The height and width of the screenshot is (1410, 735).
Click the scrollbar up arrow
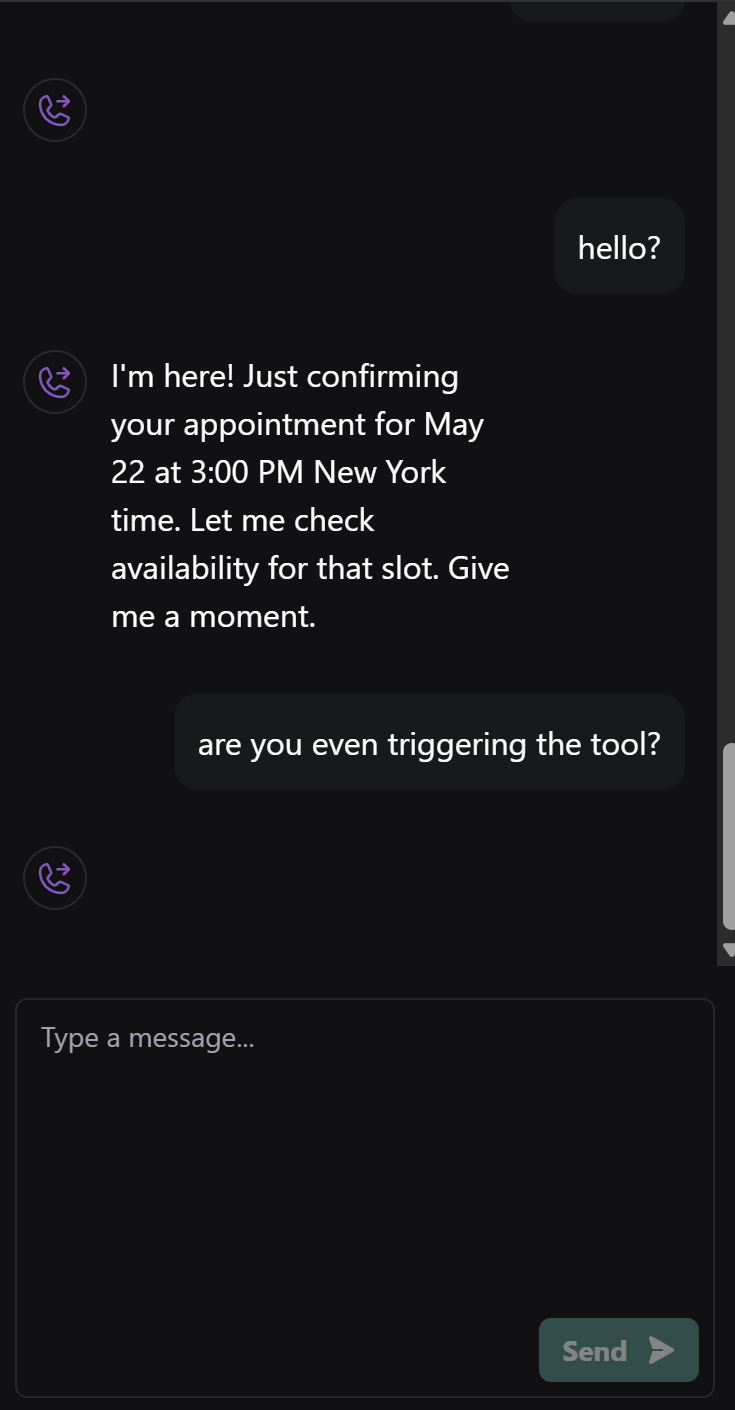tap(727, 17)
